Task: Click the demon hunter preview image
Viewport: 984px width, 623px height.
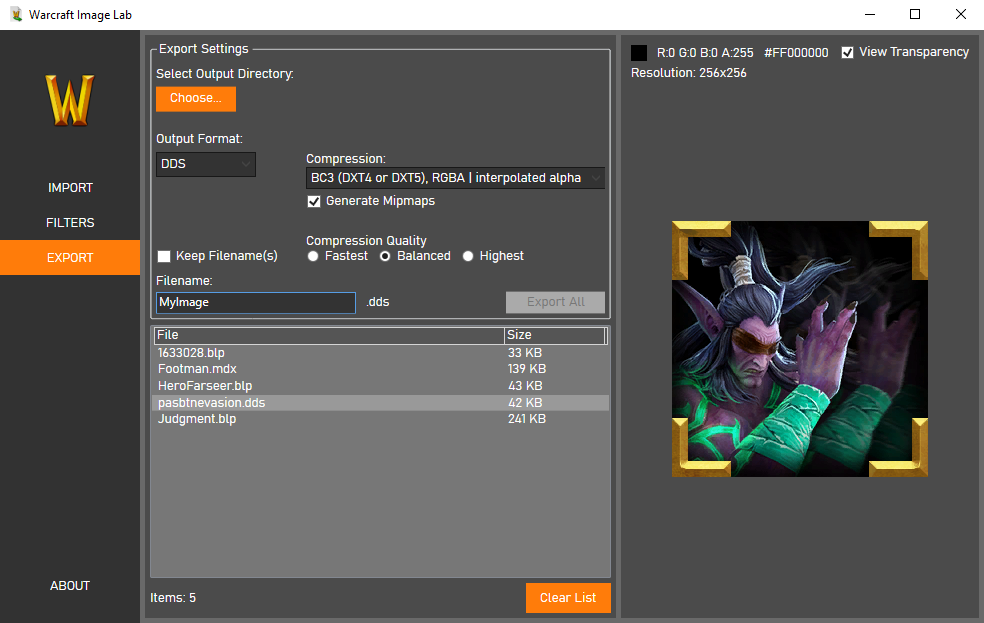Action: pyautogui.click(x=800, y=349)
